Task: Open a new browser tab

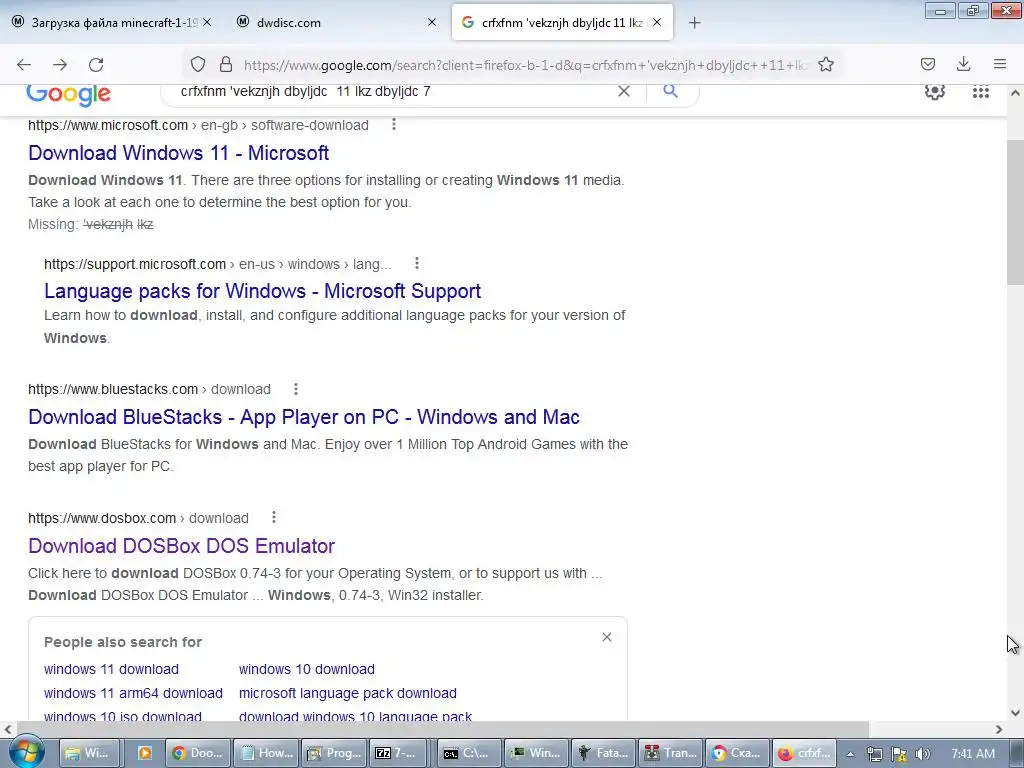Action: [694, 23]
